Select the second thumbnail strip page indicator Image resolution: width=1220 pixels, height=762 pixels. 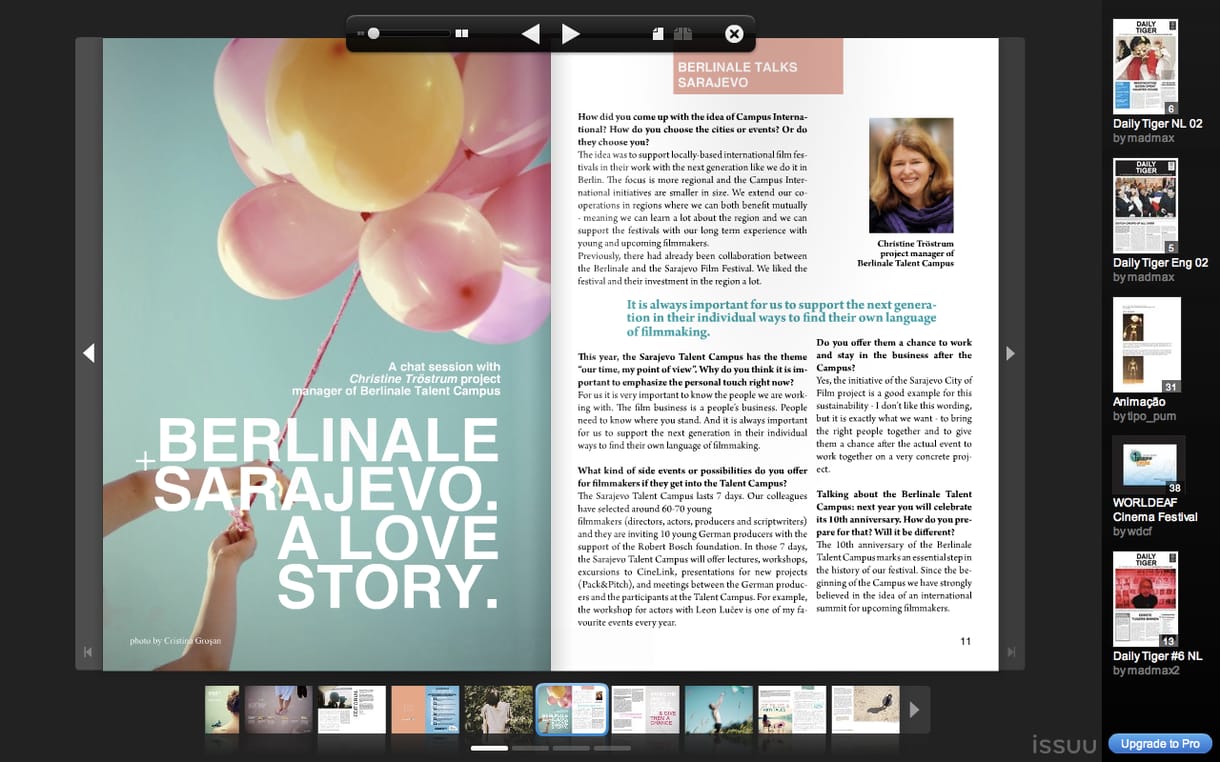531,748
